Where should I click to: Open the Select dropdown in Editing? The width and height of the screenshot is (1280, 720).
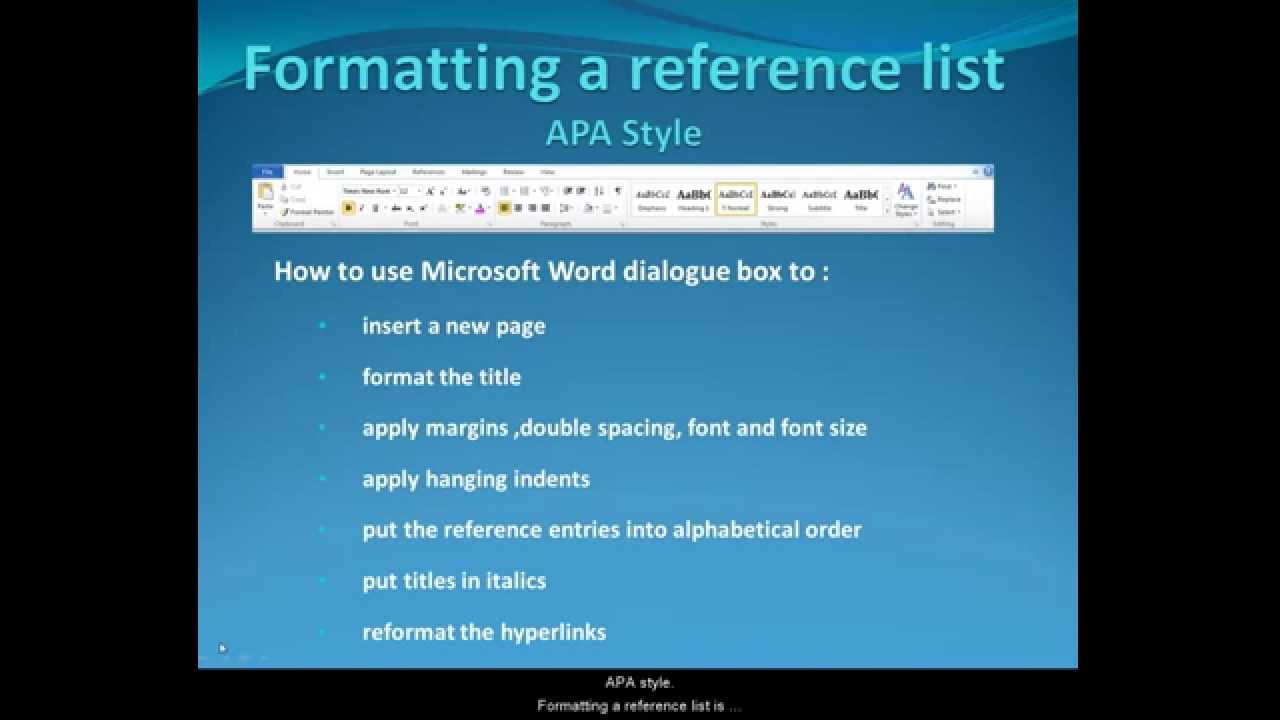944,212
